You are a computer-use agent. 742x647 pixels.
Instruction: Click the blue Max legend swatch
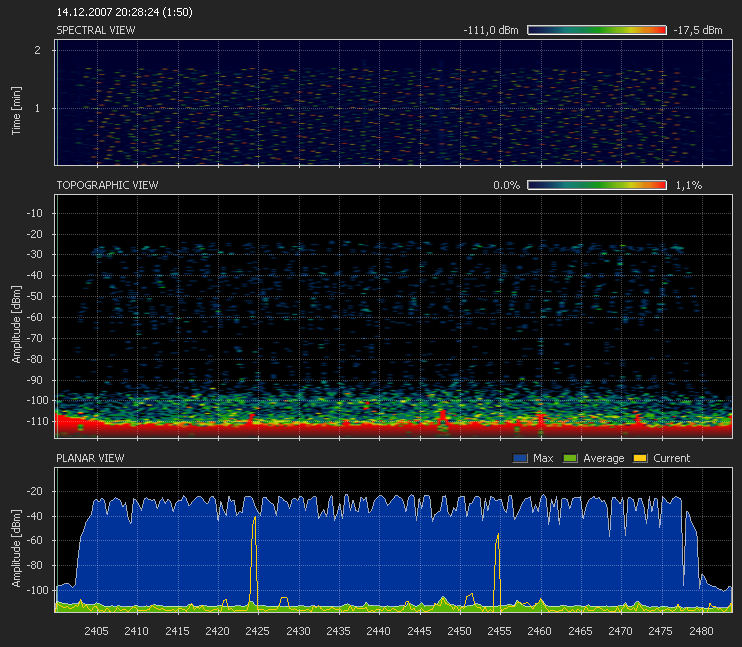pos(520,458)
